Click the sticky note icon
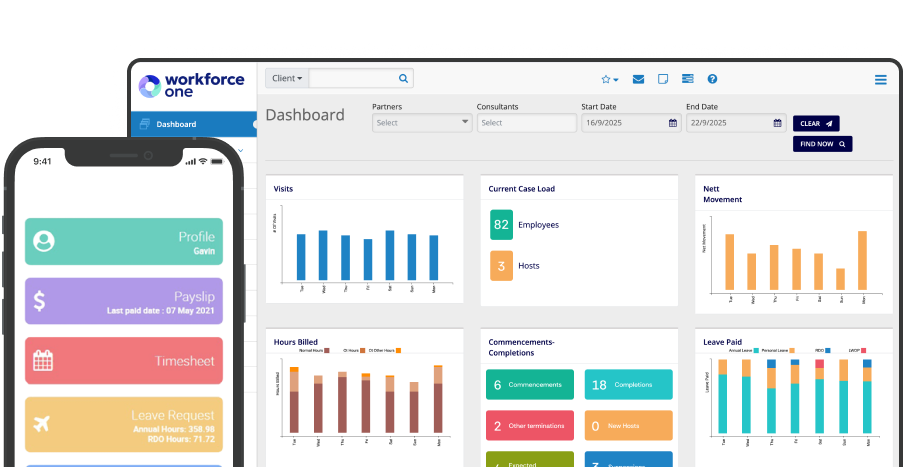The height and width of the screenshot is (467, 903). coord(662,79)
